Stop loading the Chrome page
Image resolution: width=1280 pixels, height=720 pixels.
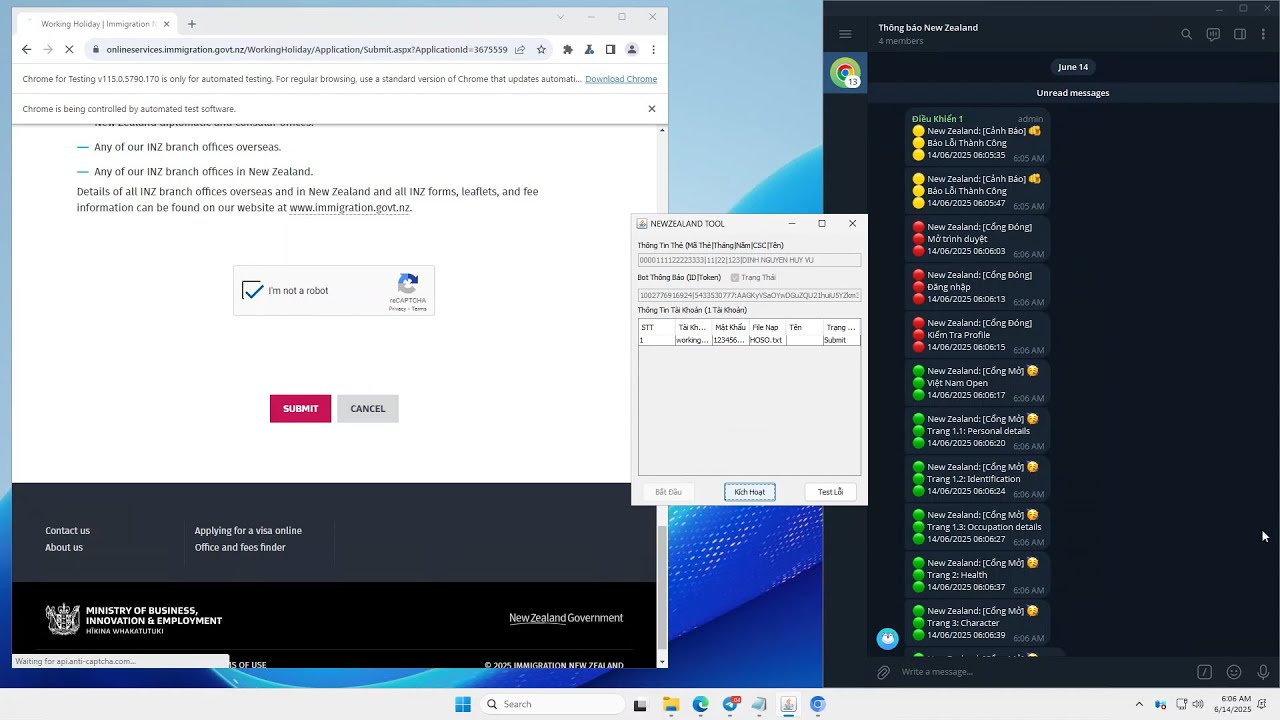68,49
